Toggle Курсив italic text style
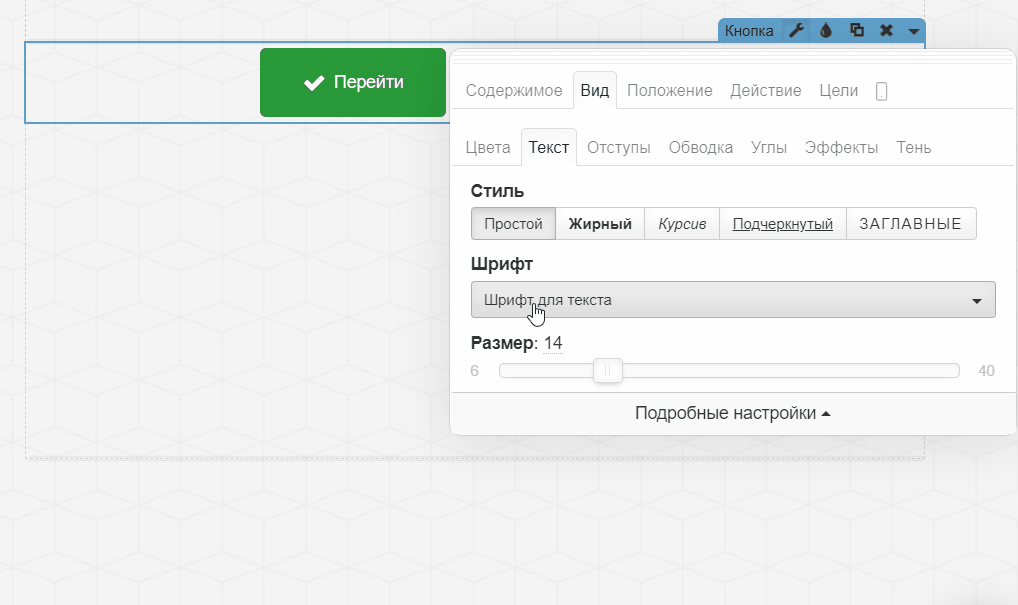This screenshot has height=605, width=1018. [682, 224]
